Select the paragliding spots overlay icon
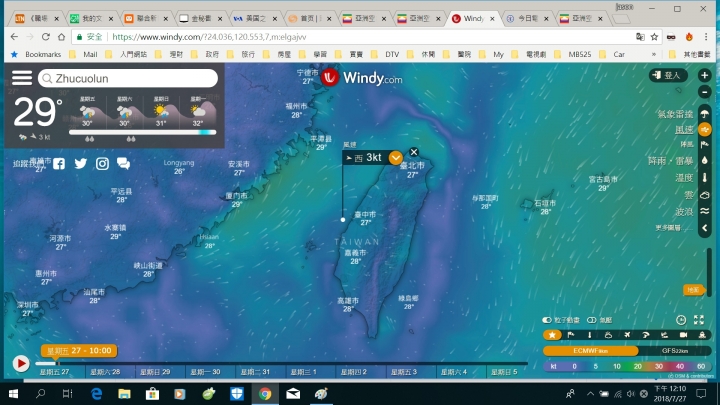Viewport: 720px width, 405px height. point(646,335)
